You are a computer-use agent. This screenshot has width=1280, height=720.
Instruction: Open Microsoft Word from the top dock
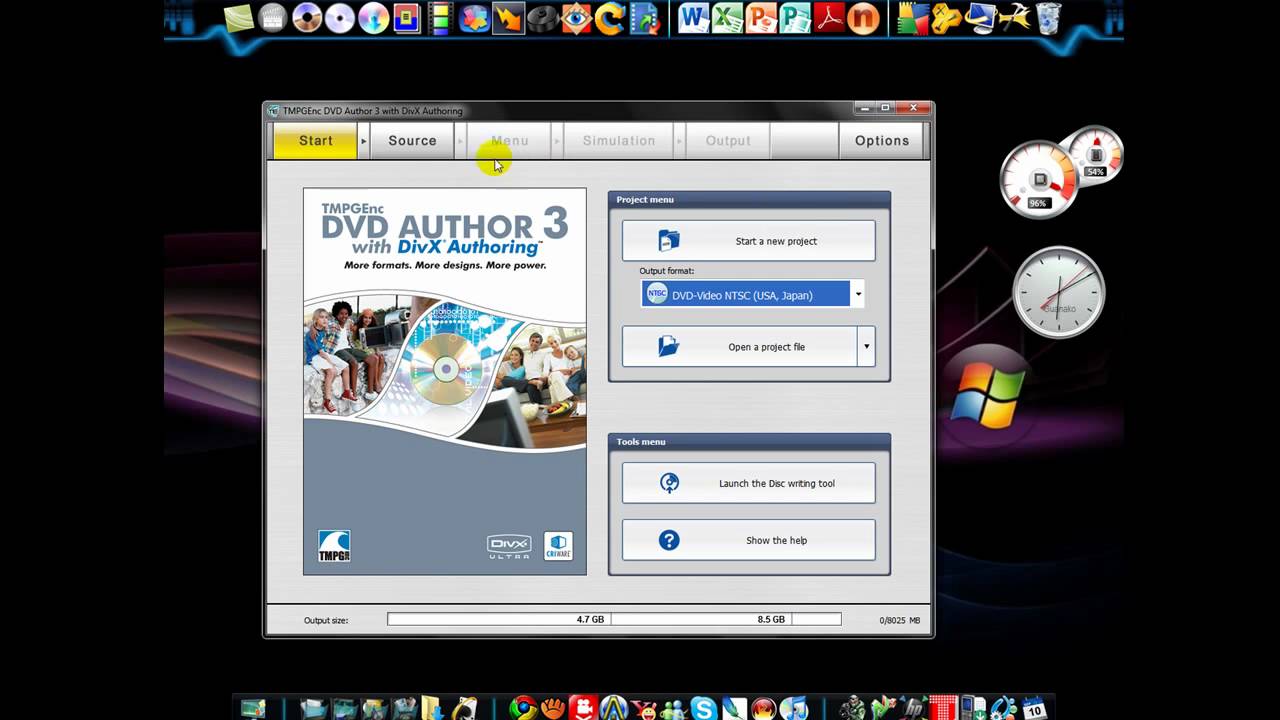[693, 18]
